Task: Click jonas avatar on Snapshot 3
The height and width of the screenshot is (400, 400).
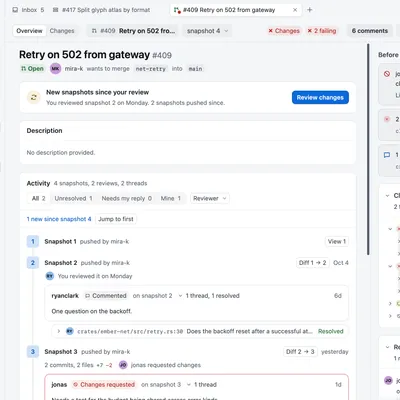Action: click(x=123, y=365)
